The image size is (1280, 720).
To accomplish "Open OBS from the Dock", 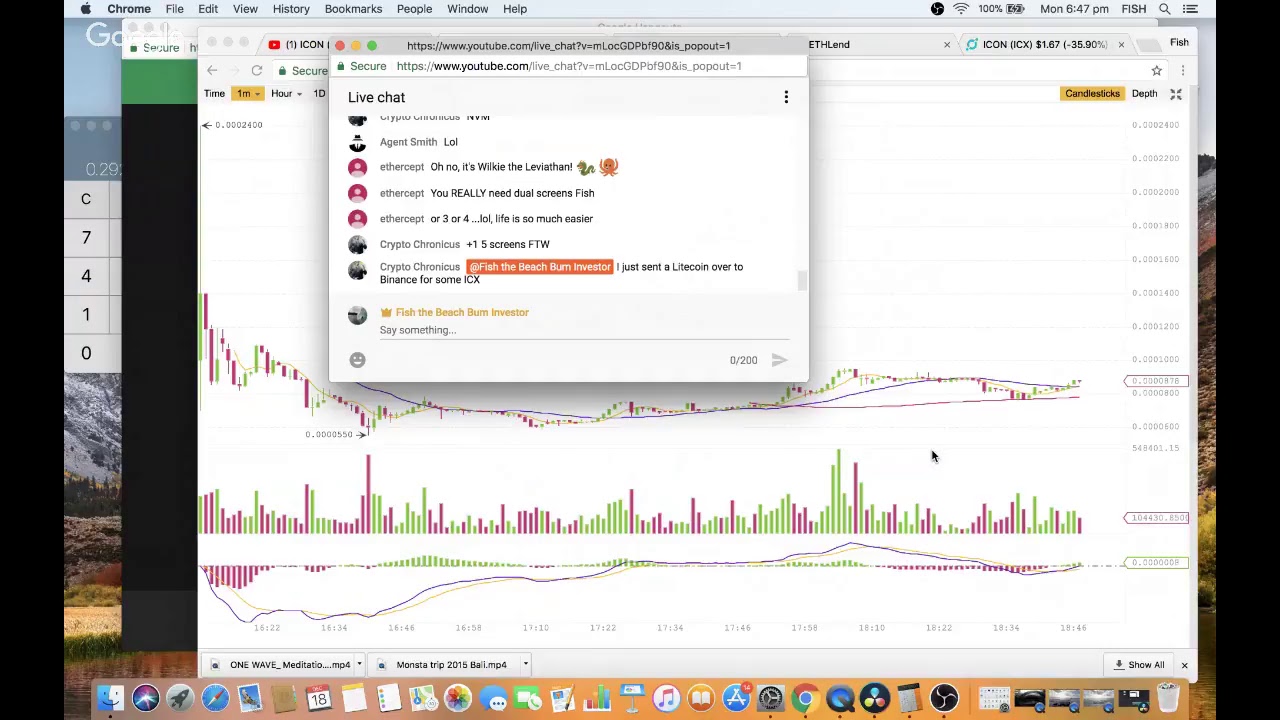I will pyautogui.click(x=944, y=698).
